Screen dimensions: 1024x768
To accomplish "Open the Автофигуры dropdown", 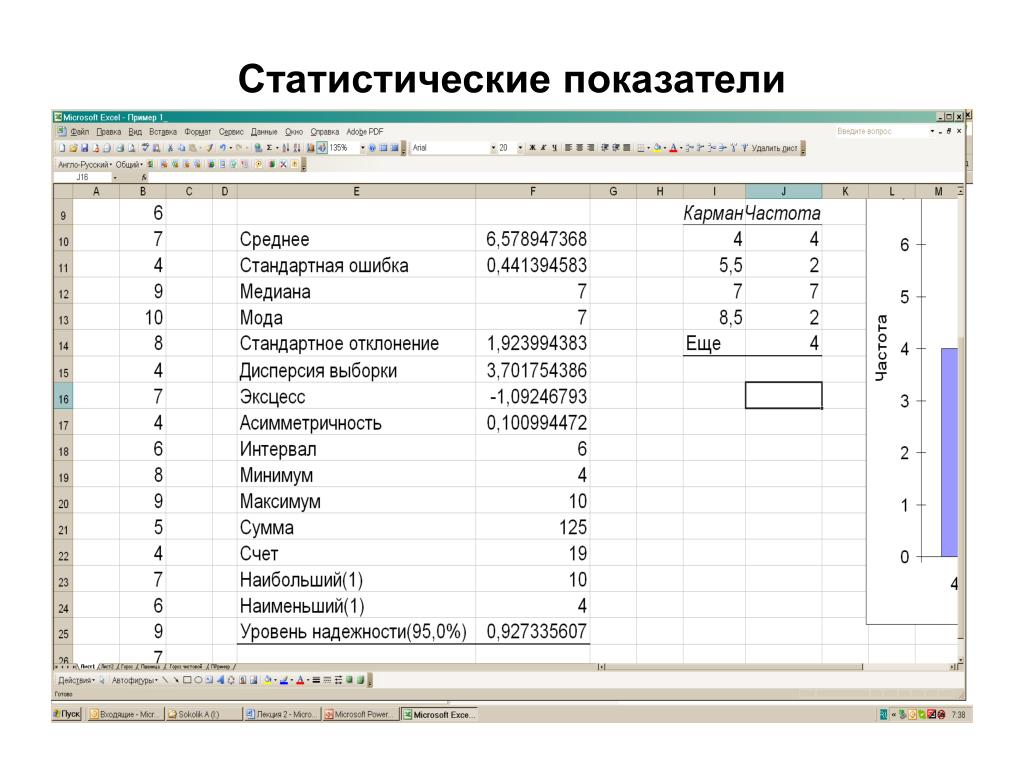I will 135,680.
